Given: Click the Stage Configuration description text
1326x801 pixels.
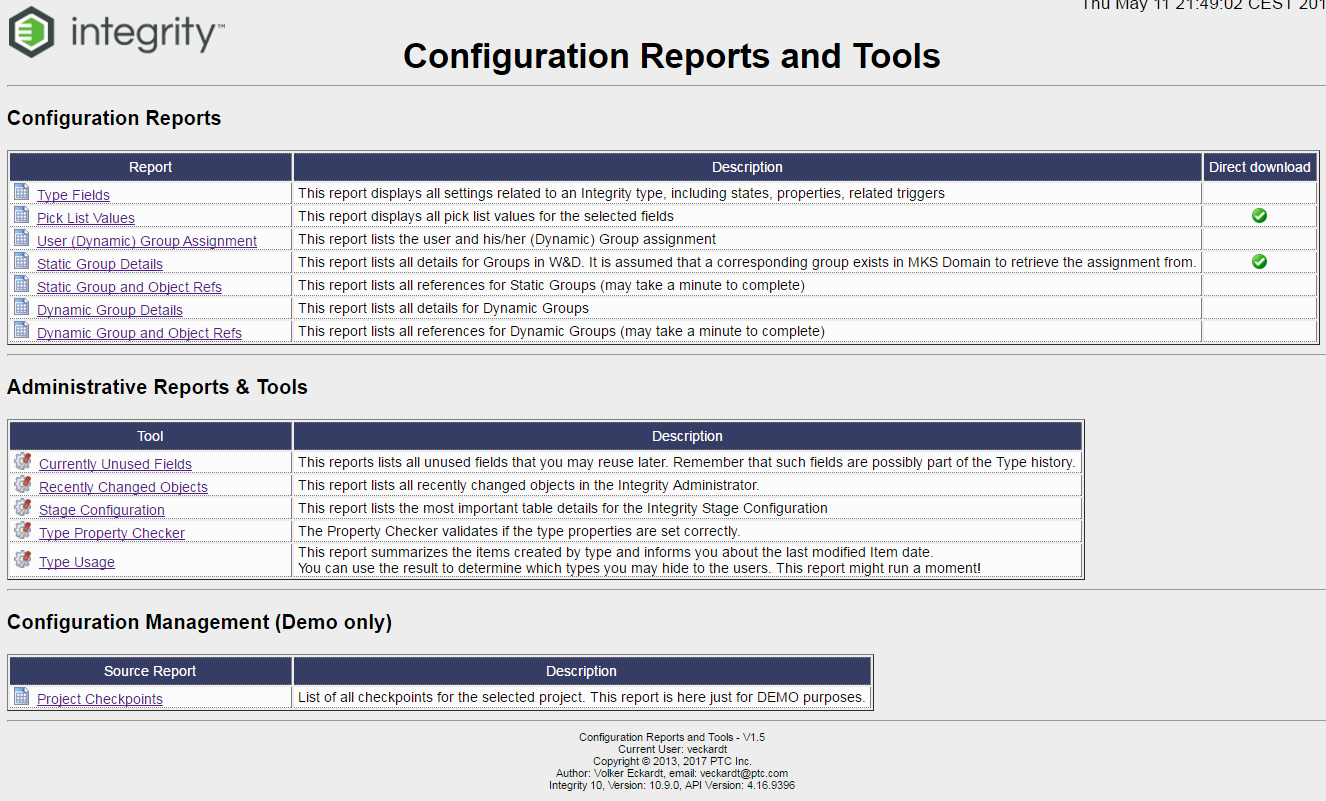Looking at the screenshot, I should tap(563, 507).
